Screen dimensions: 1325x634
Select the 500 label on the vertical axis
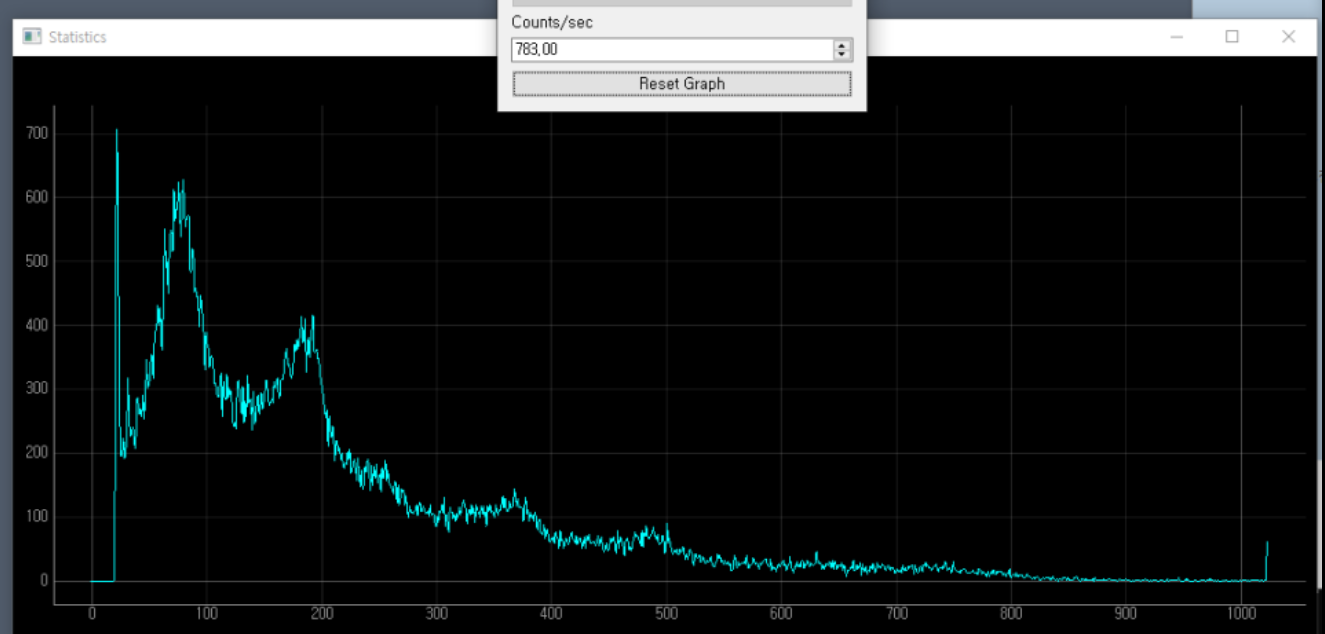click(38, 261)
